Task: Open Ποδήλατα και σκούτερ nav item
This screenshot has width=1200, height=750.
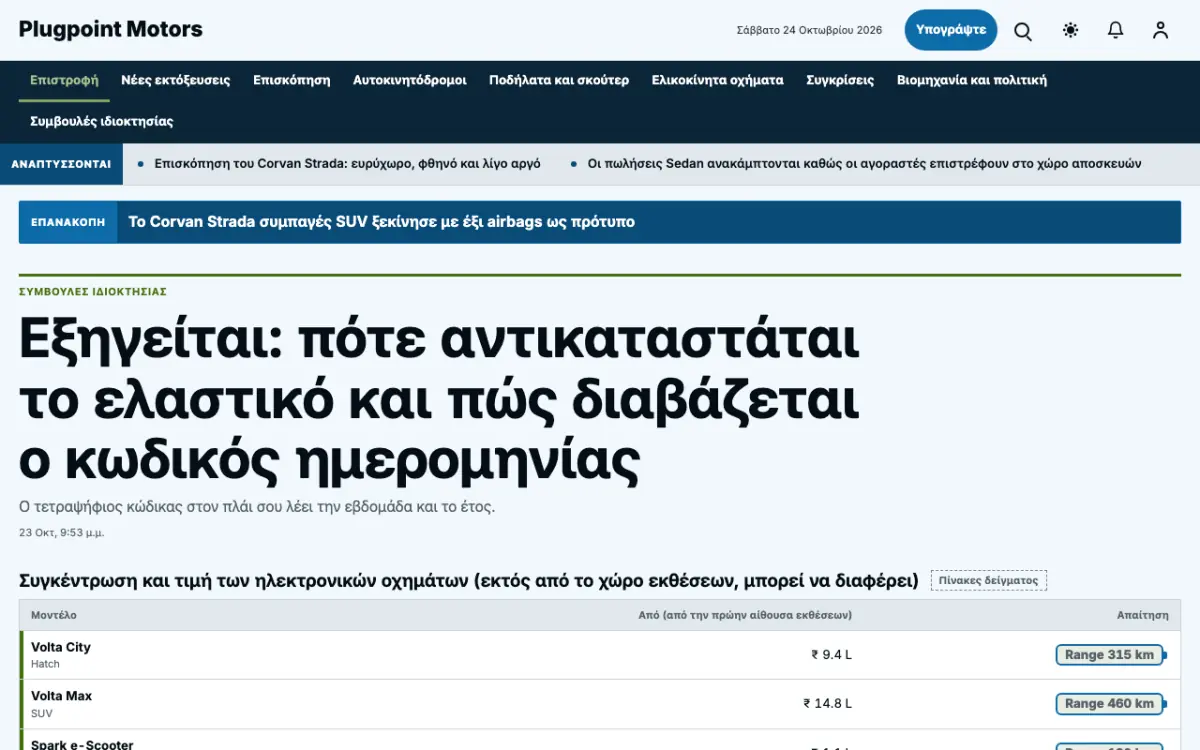Action: tap(559, 80)
